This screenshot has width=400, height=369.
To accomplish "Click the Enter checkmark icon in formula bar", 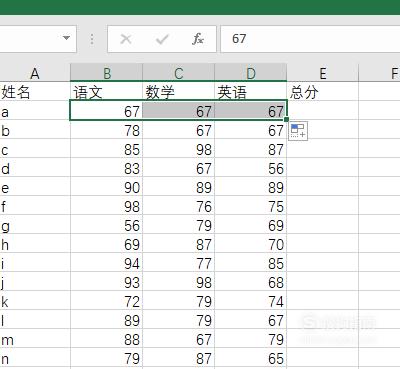I will point(162,39).
